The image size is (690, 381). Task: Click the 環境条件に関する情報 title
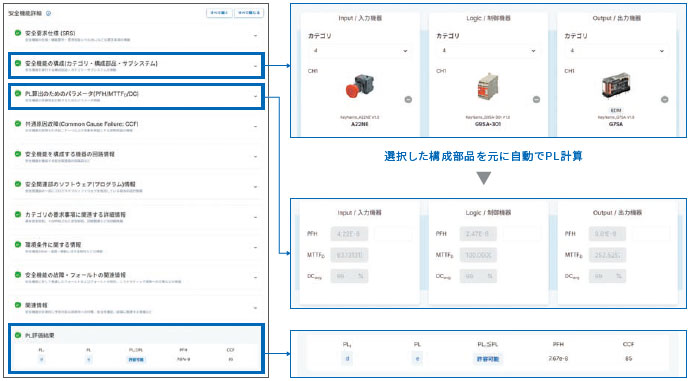point(53,244)
